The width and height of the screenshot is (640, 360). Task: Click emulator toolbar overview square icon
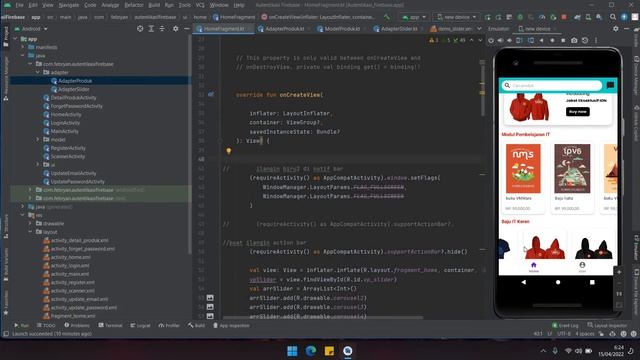[x=563, y=40]
